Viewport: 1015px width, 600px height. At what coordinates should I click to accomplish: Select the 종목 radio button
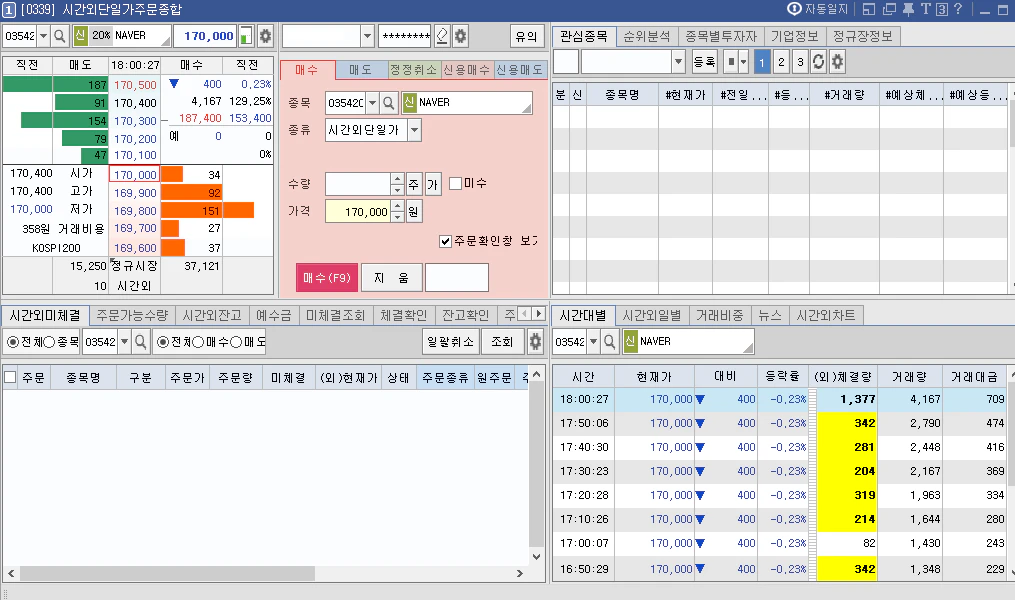coord(49,342)
